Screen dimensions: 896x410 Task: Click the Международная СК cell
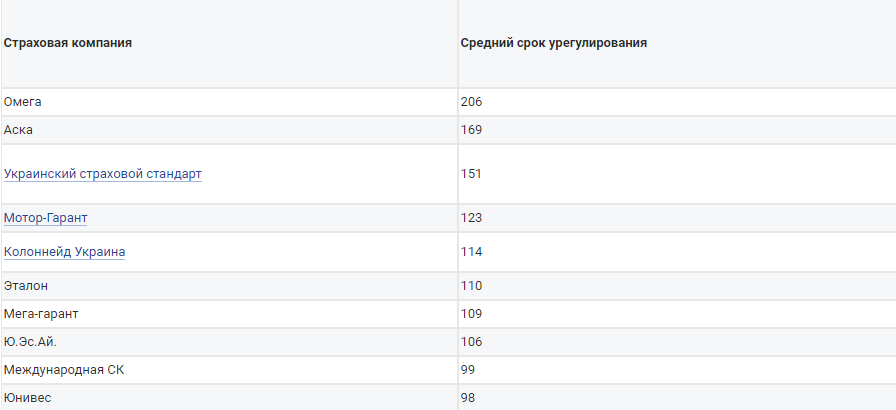(64, 370)
